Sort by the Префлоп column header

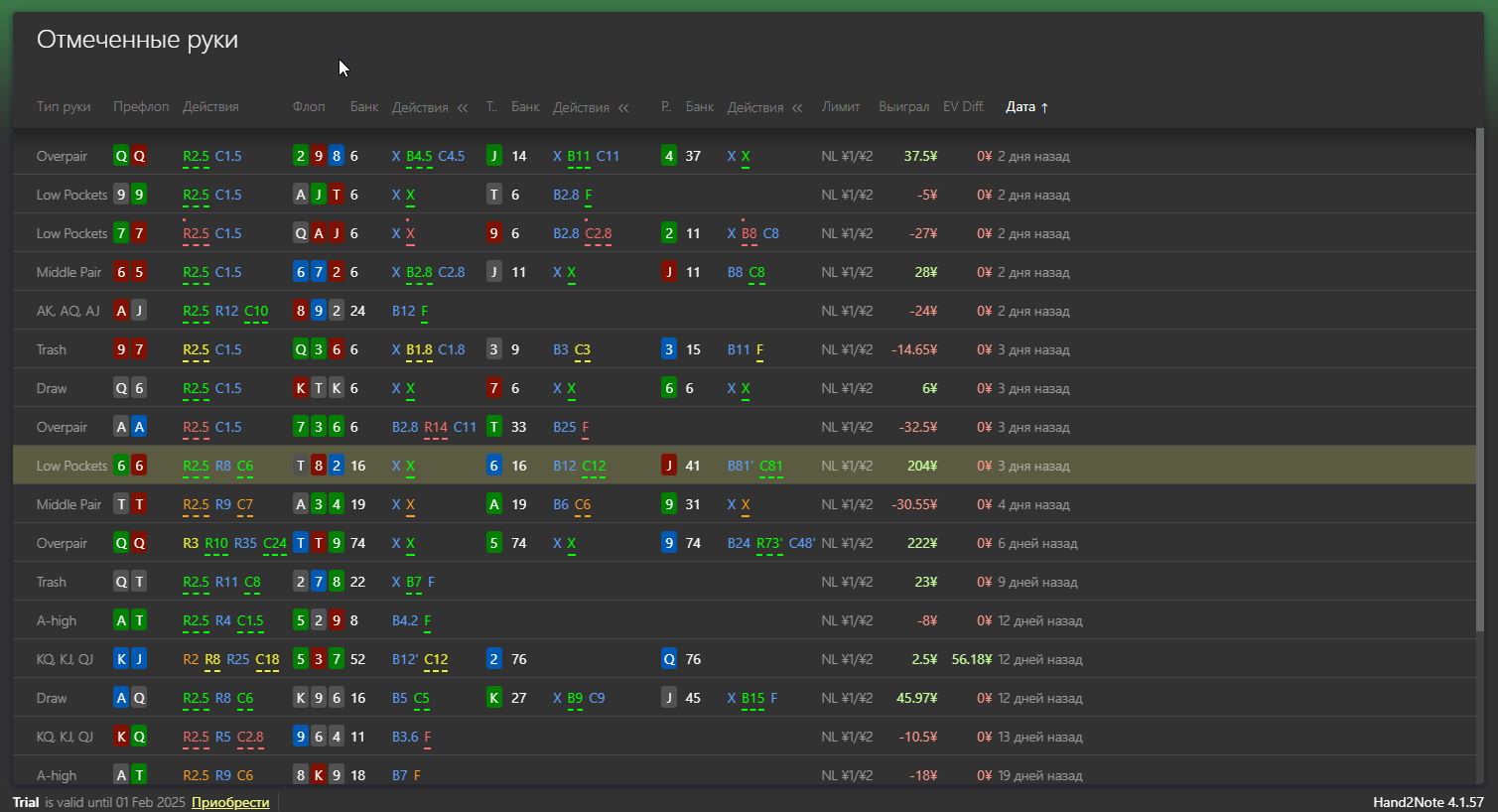[x=141, y=106]
